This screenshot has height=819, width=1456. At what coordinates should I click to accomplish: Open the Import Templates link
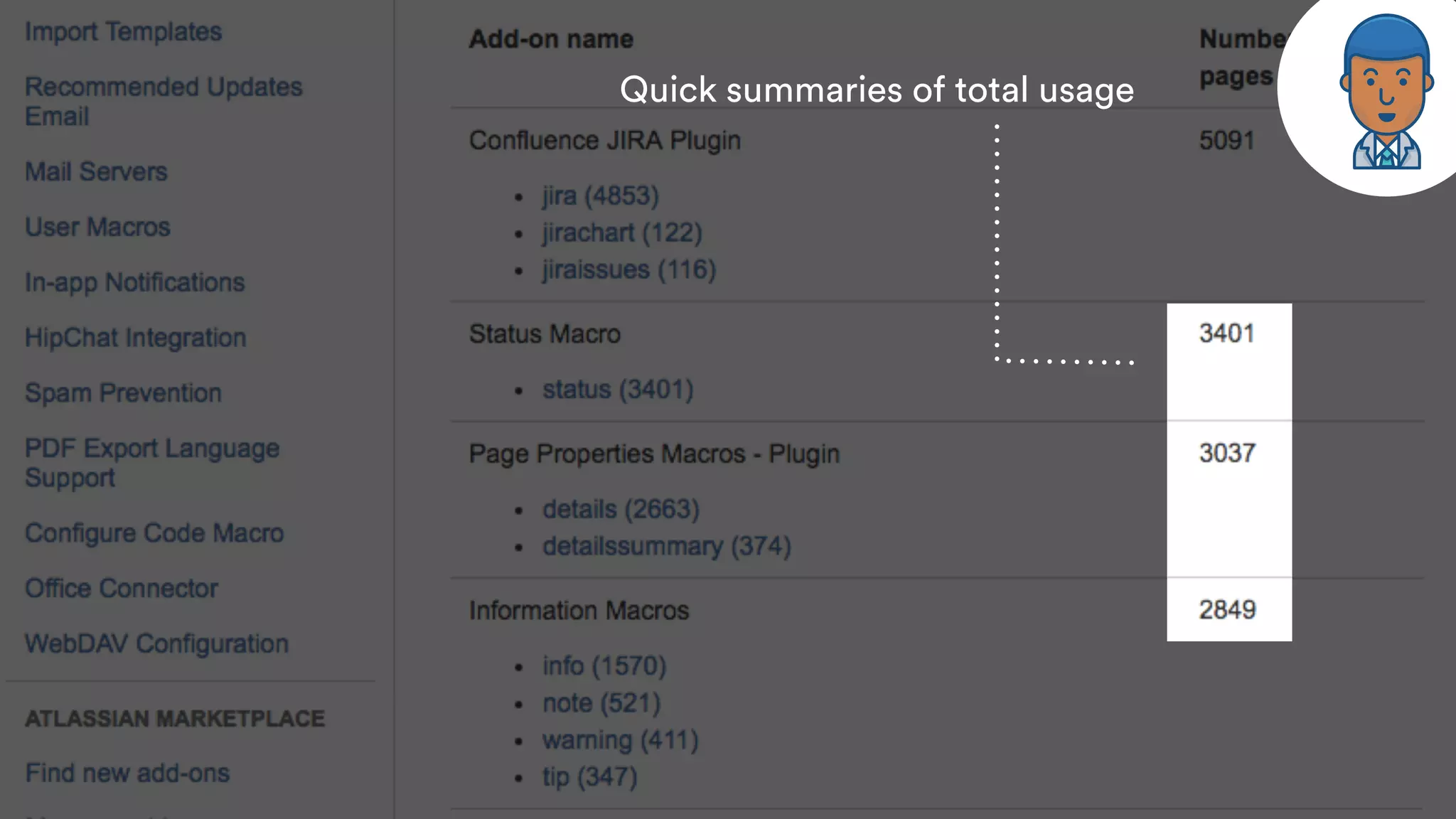(x=123, y=32)
